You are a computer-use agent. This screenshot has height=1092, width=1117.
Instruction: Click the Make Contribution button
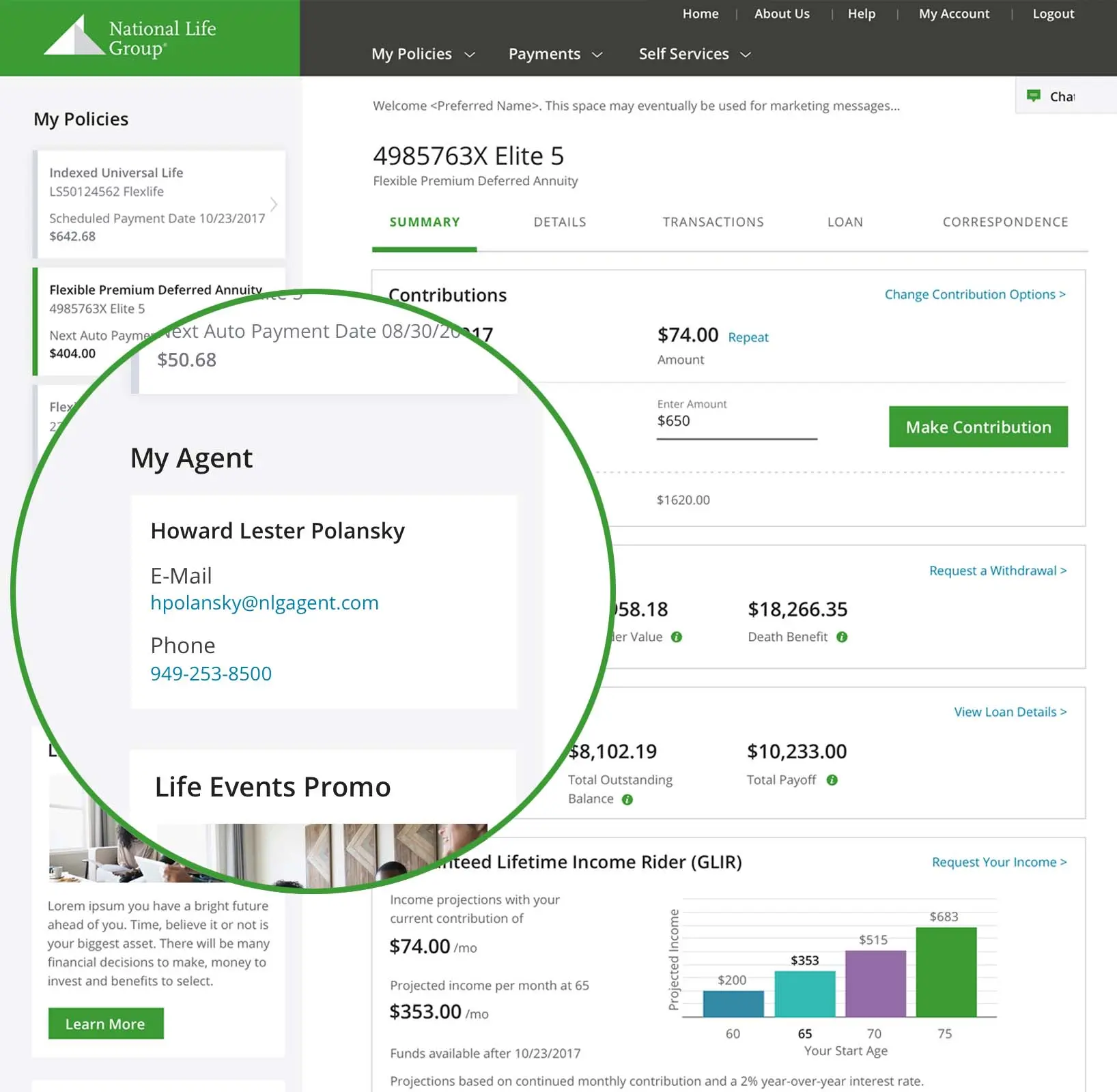click(x=978, y=427)
